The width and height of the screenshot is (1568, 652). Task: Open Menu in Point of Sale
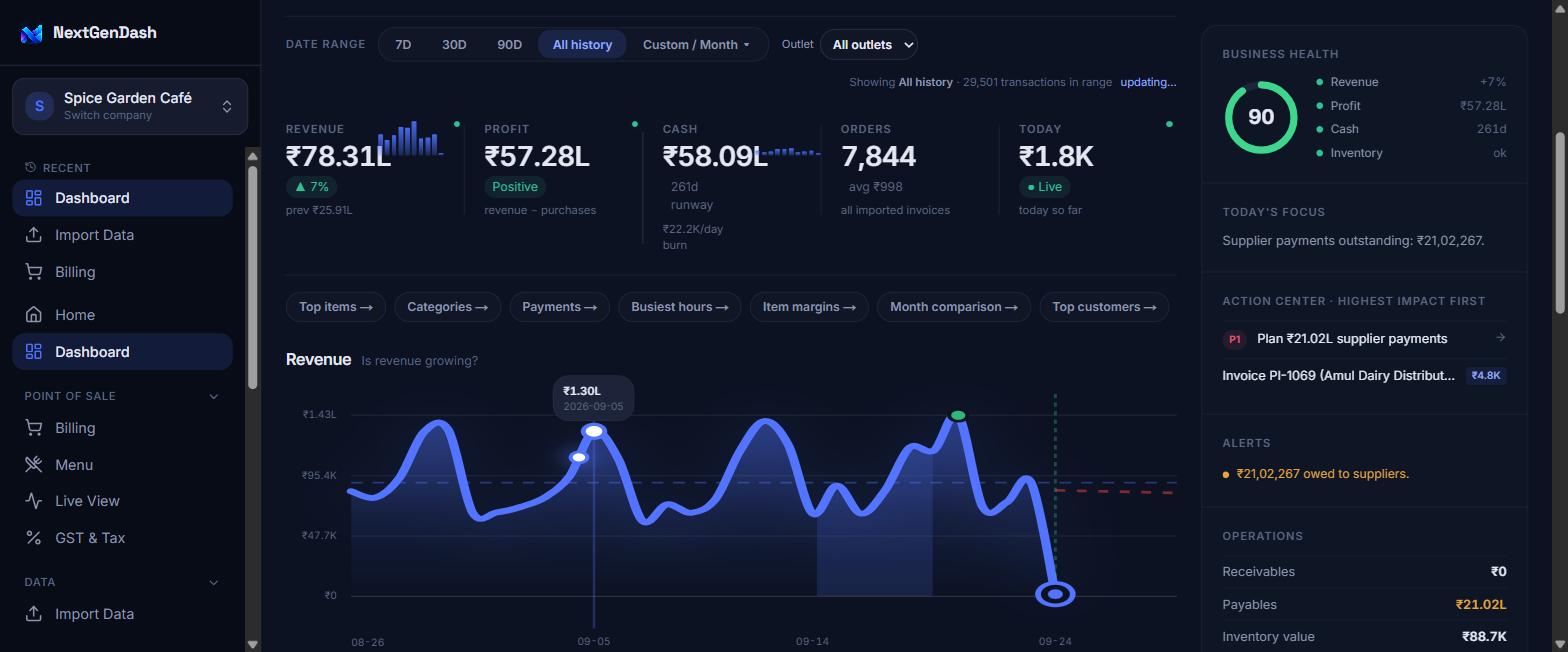click(x=122, y=465)
